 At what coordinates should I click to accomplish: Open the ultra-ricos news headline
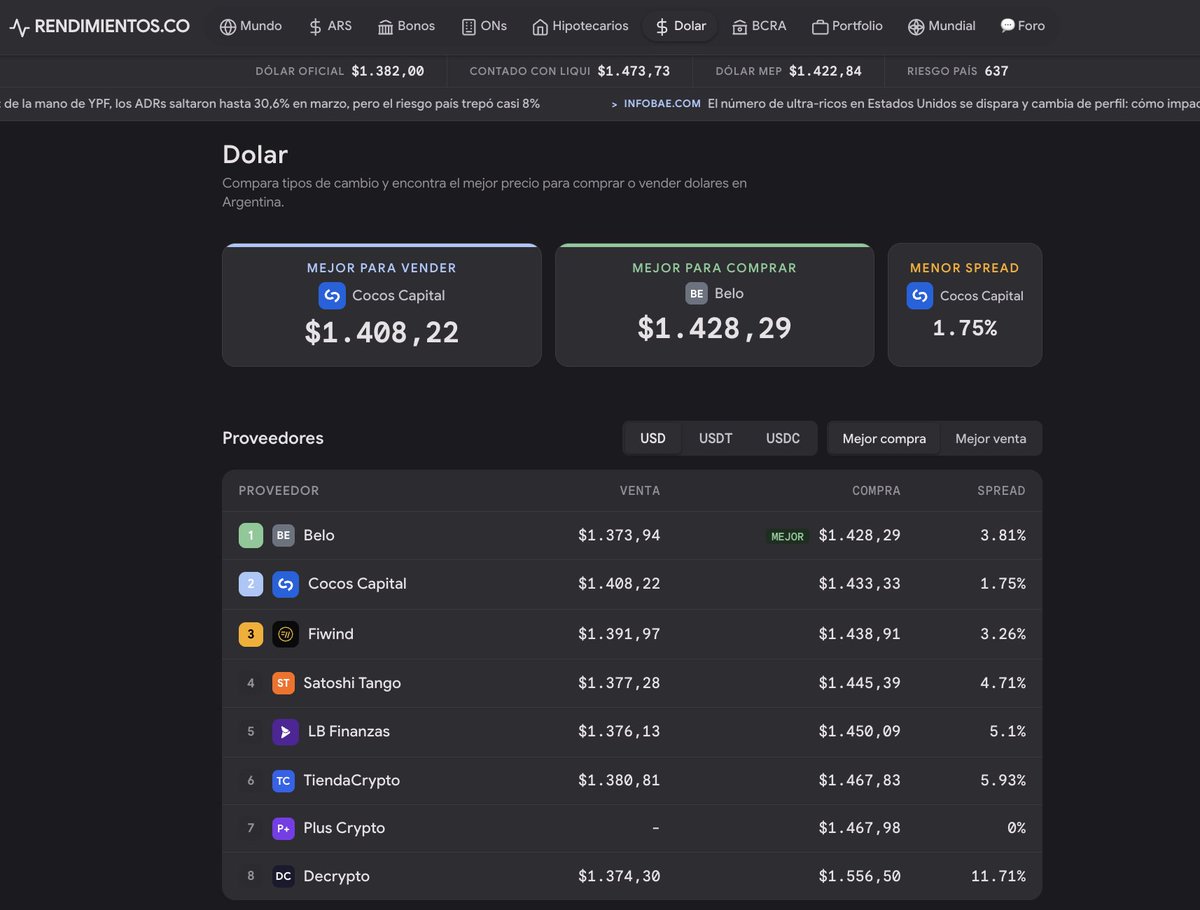[953, 104]
